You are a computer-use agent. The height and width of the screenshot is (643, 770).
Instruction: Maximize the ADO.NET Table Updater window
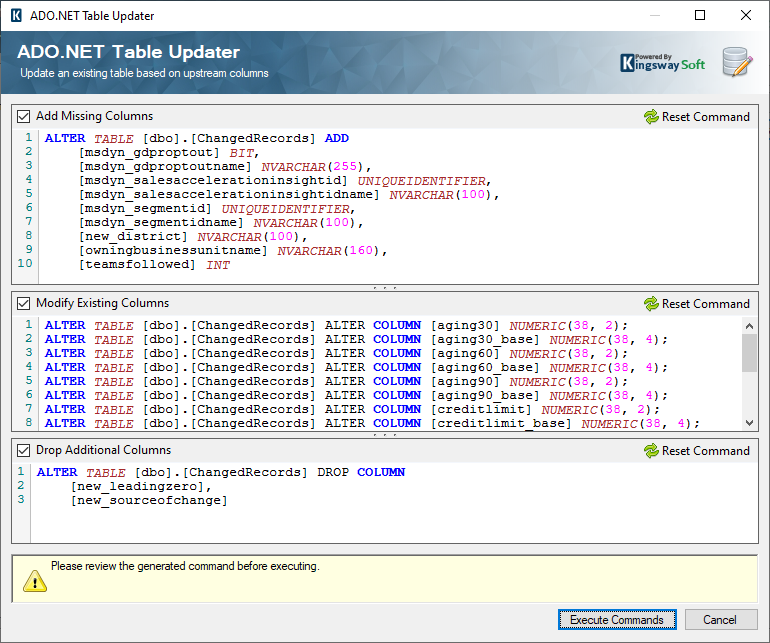coord(700,15)
